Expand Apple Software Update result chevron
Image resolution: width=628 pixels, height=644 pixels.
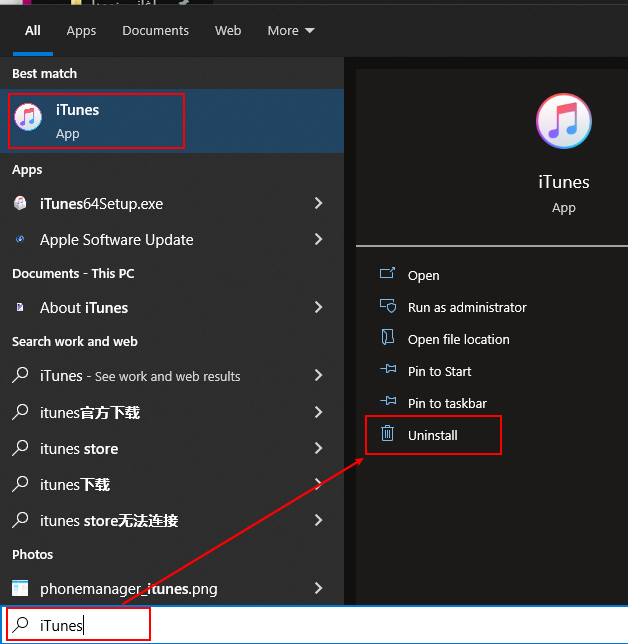pos(318,239)
